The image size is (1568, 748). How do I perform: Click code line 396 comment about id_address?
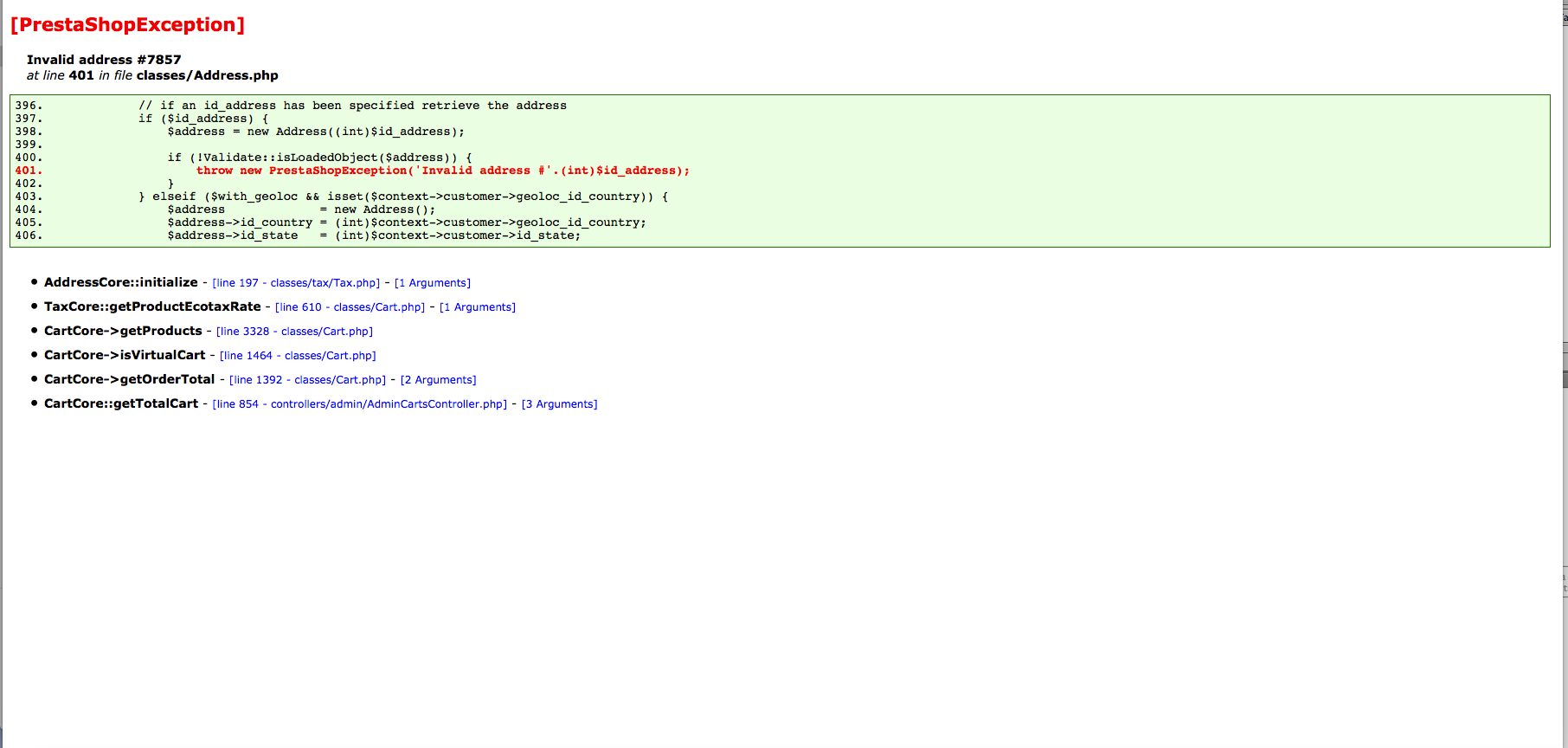(x=352, y=106)
